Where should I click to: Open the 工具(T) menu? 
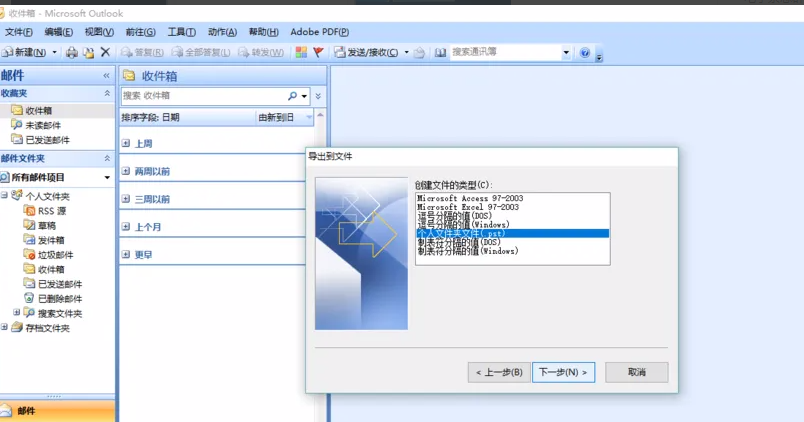tap(182, 32)
